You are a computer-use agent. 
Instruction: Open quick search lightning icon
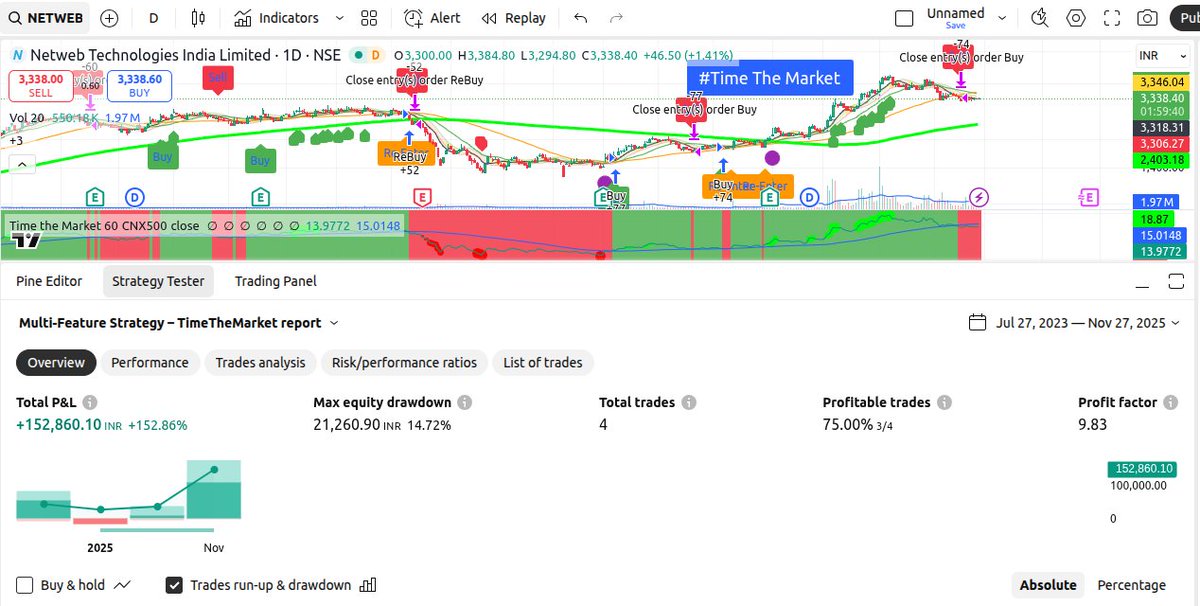1040,18
